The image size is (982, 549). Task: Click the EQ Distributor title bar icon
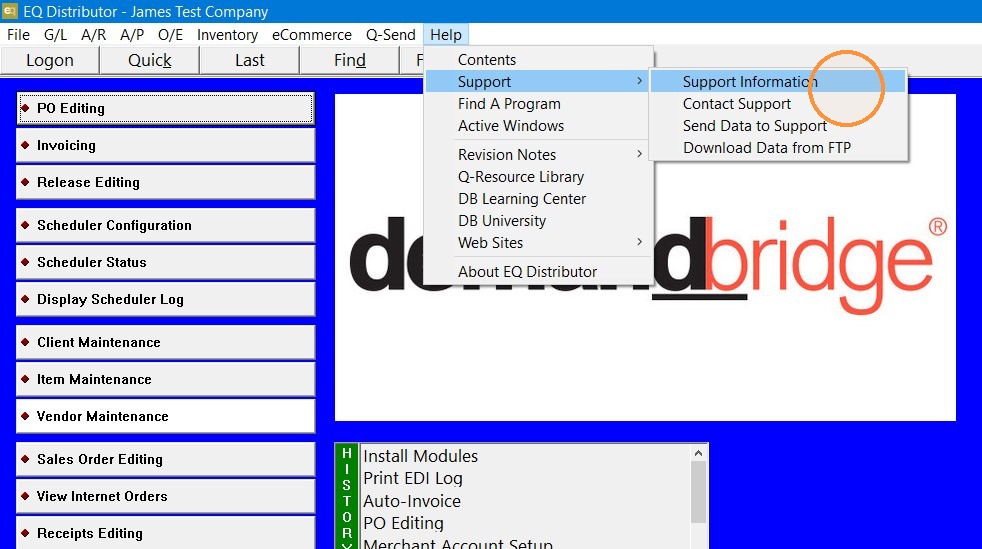point(9,11)
